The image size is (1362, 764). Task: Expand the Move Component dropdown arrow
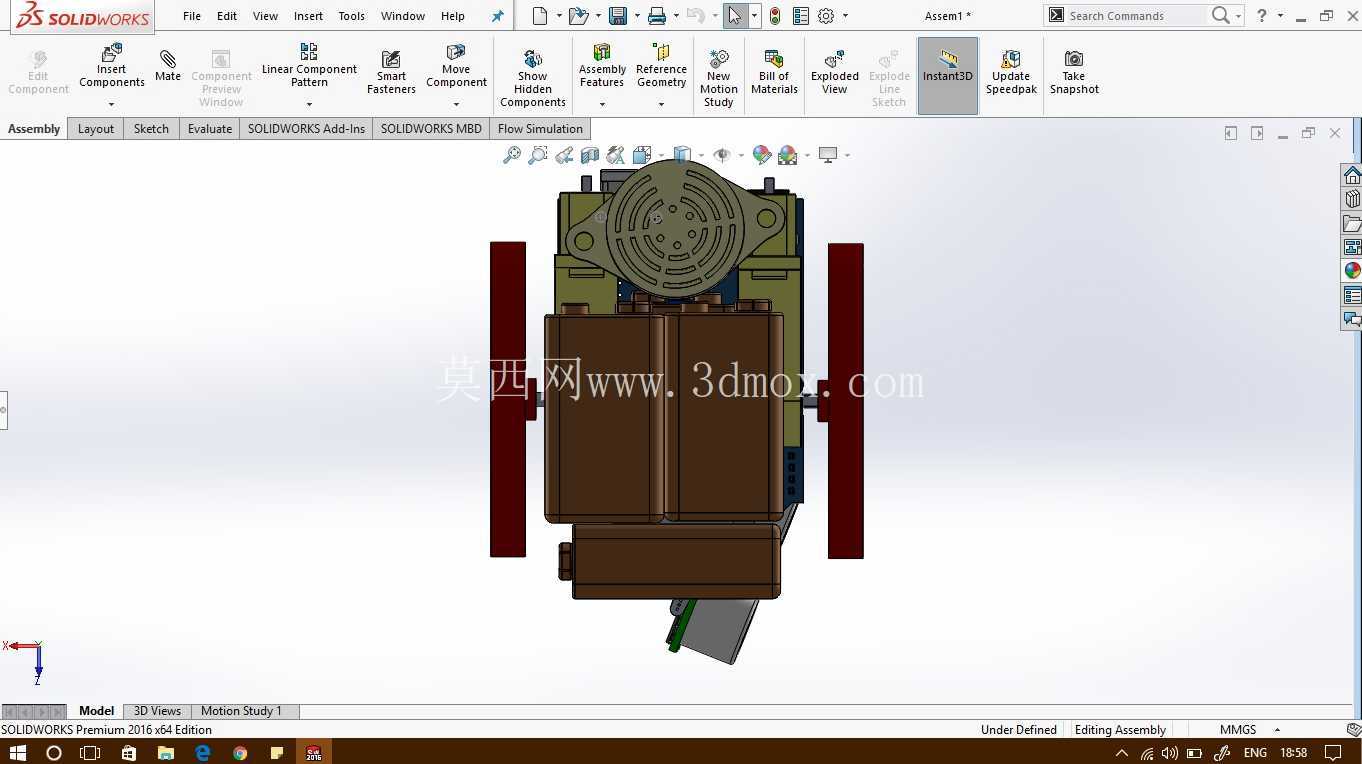[x=456, y=104]
